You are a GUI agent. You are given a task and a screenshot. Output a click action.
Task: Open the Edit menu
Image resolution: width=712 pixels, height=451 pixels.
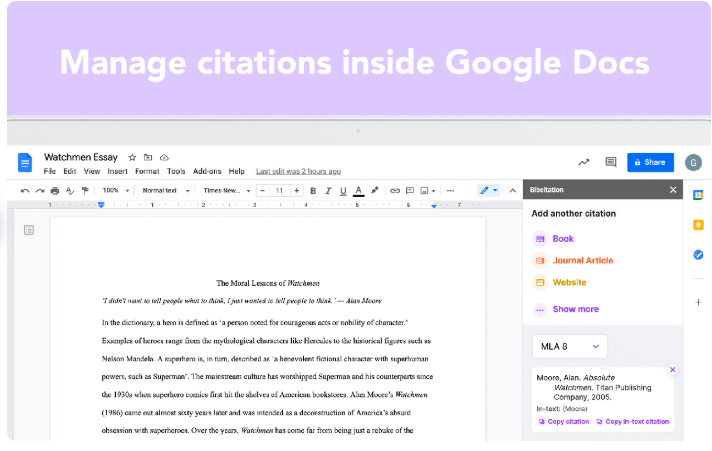69,171
